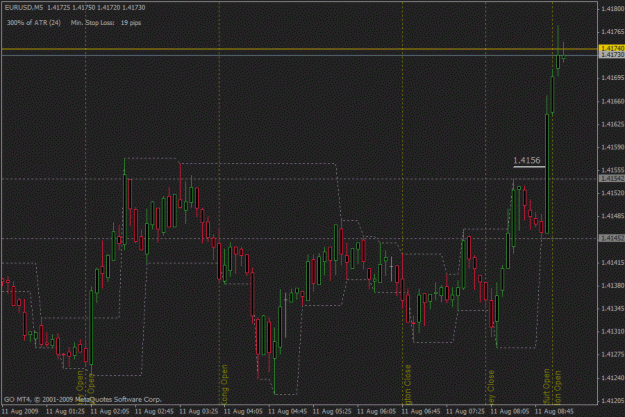Click the 1.41660 price scale label
The image size is (625, 417).
click(x=613, y=101)
